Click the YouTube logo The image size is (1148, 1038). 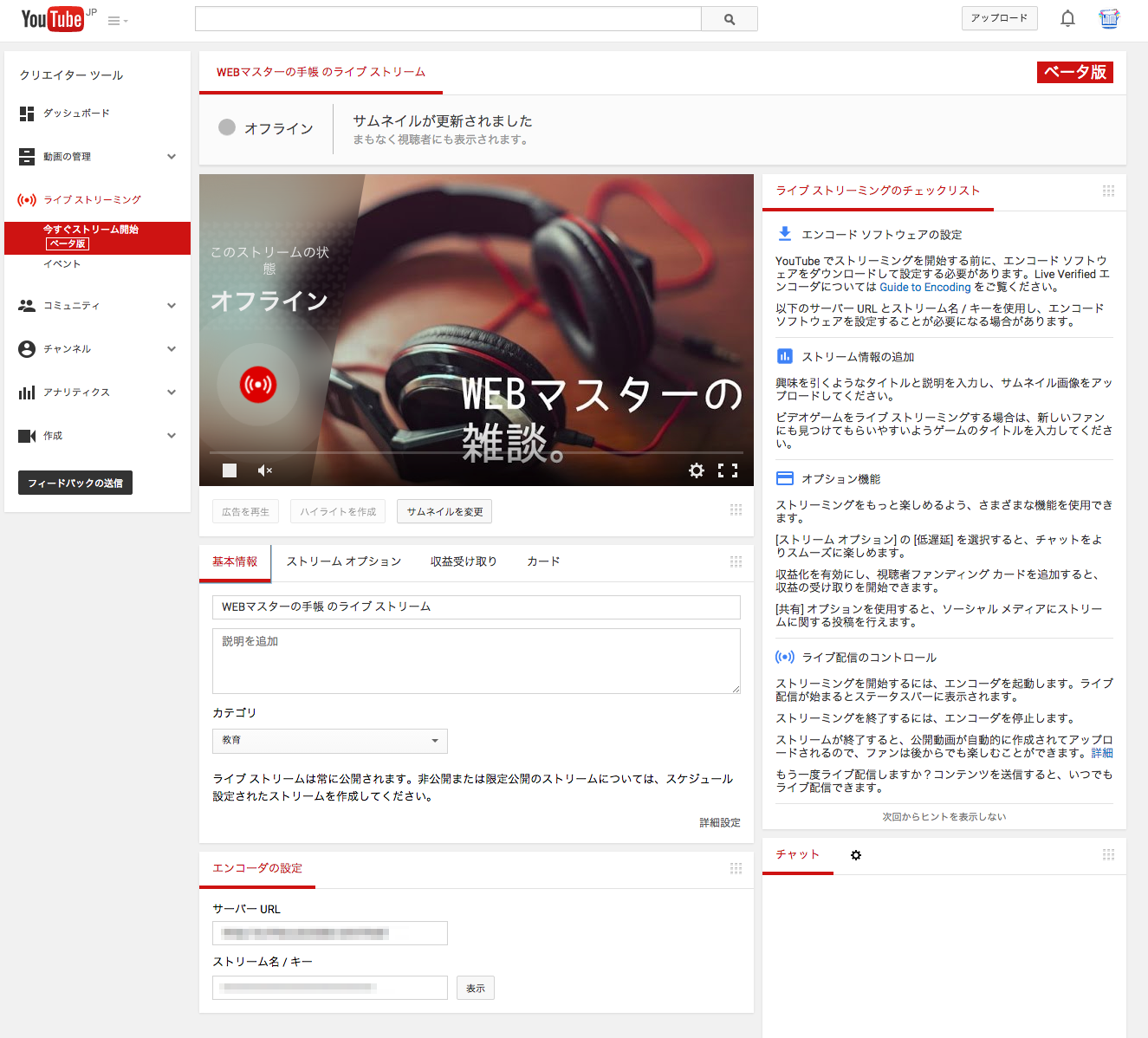click(x=53, y=18)
